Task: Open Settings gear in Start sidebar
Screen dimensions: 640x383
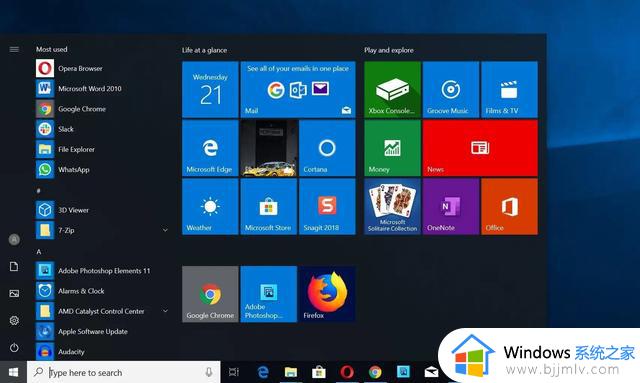Action: point(14,321)
